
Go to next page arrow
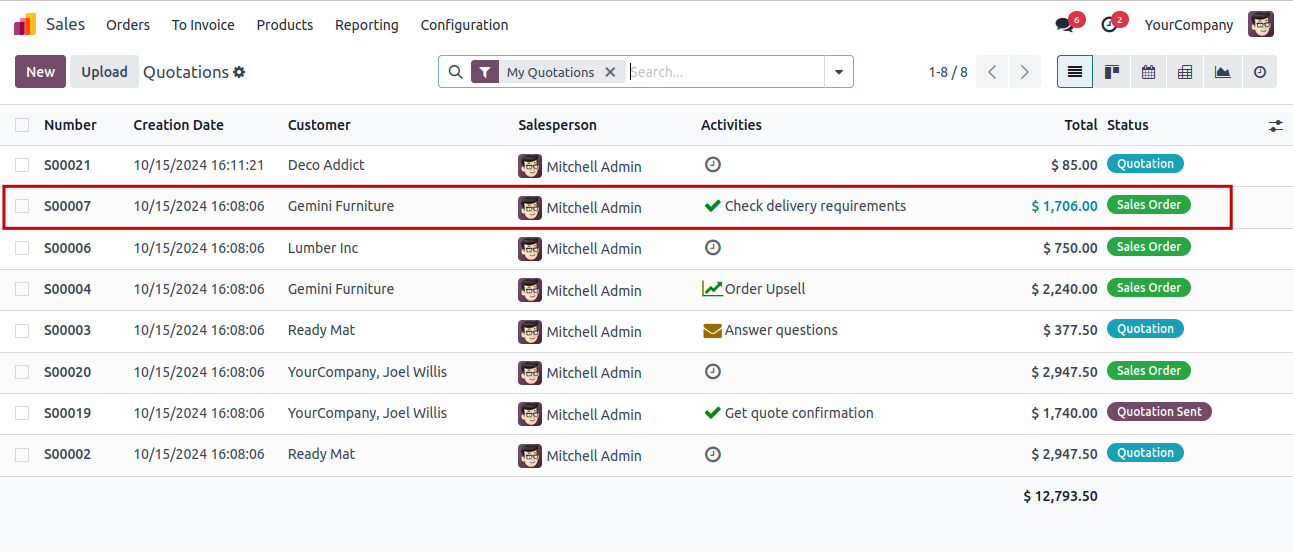tap(1024, 72)
